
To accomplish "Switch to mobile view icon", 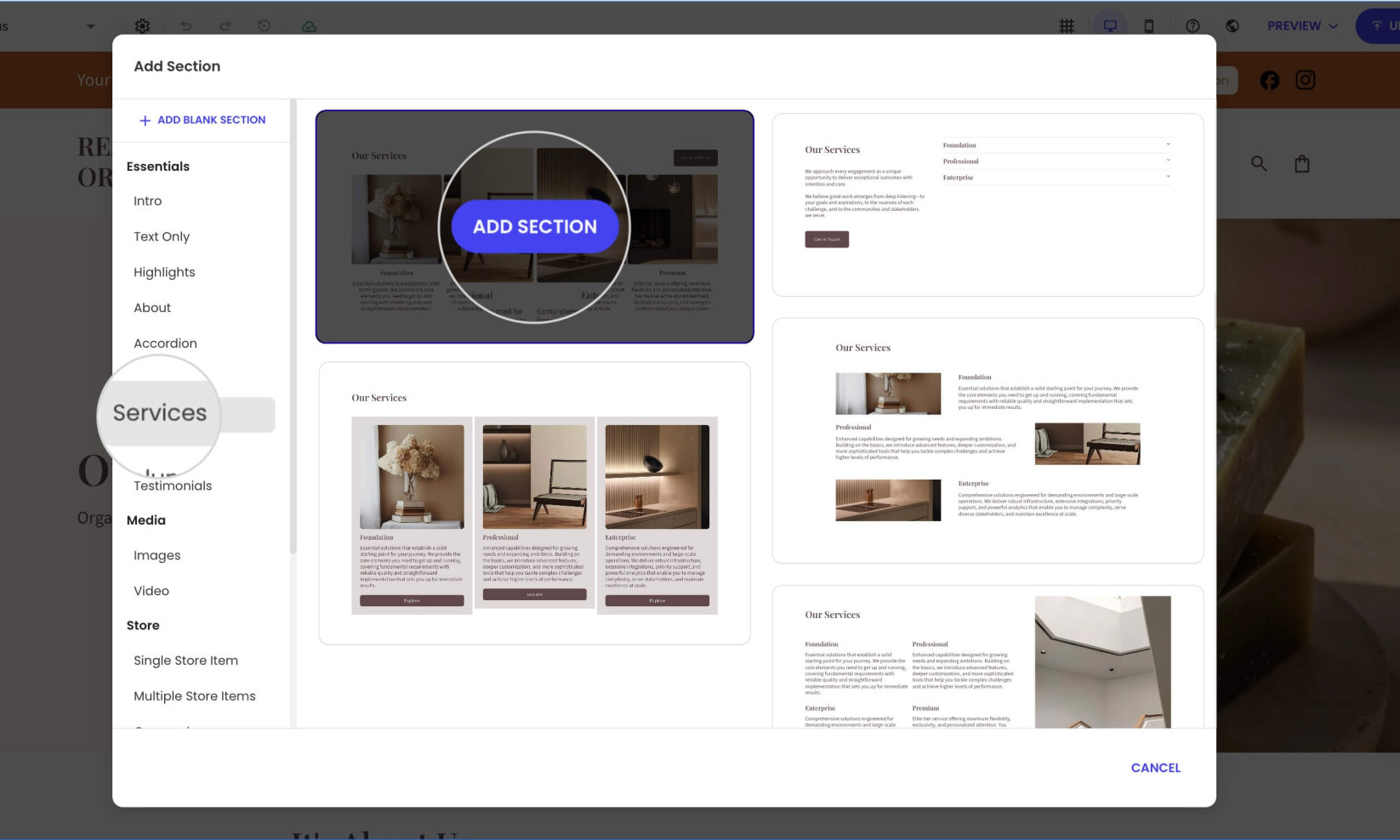I will (x=1149, y=26).
